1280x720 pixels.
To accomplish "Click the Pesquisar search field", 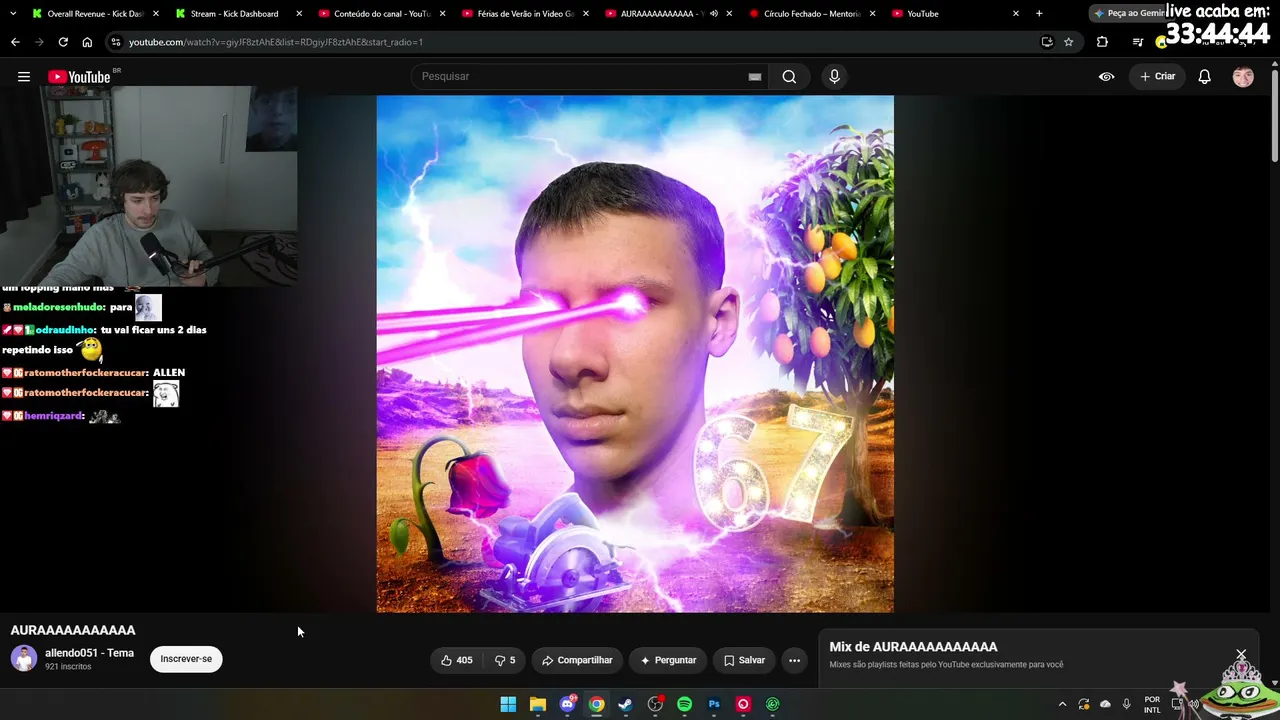I will coord(590,76).
